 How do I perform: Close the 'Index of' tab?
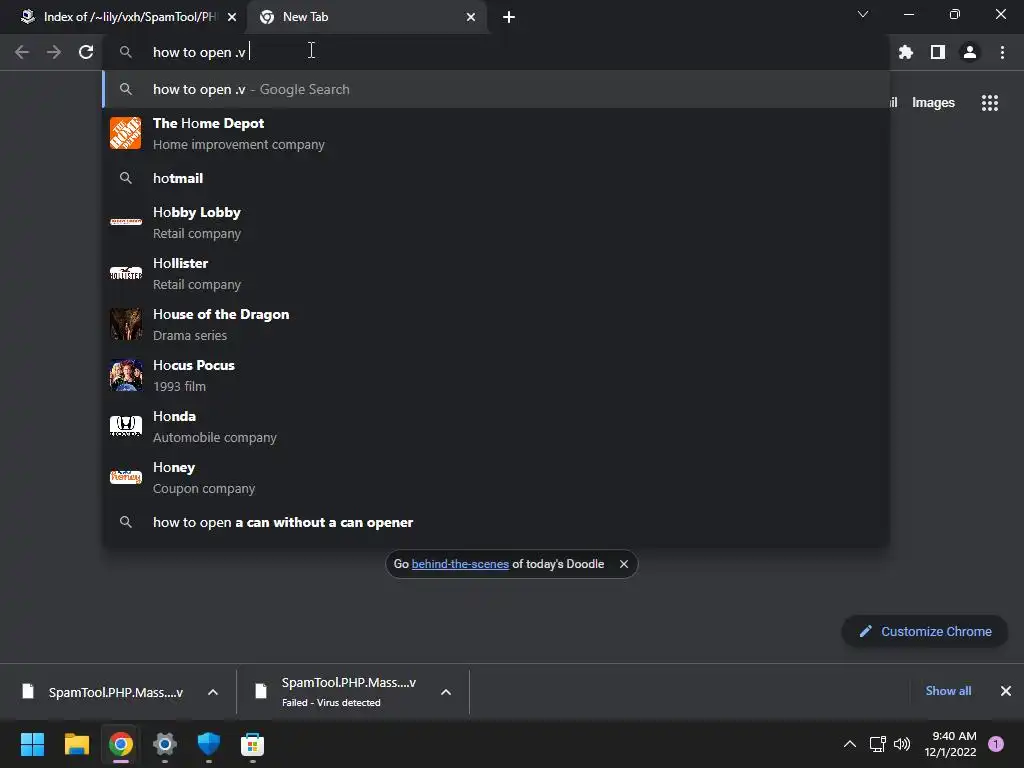(x=232, y=17)
